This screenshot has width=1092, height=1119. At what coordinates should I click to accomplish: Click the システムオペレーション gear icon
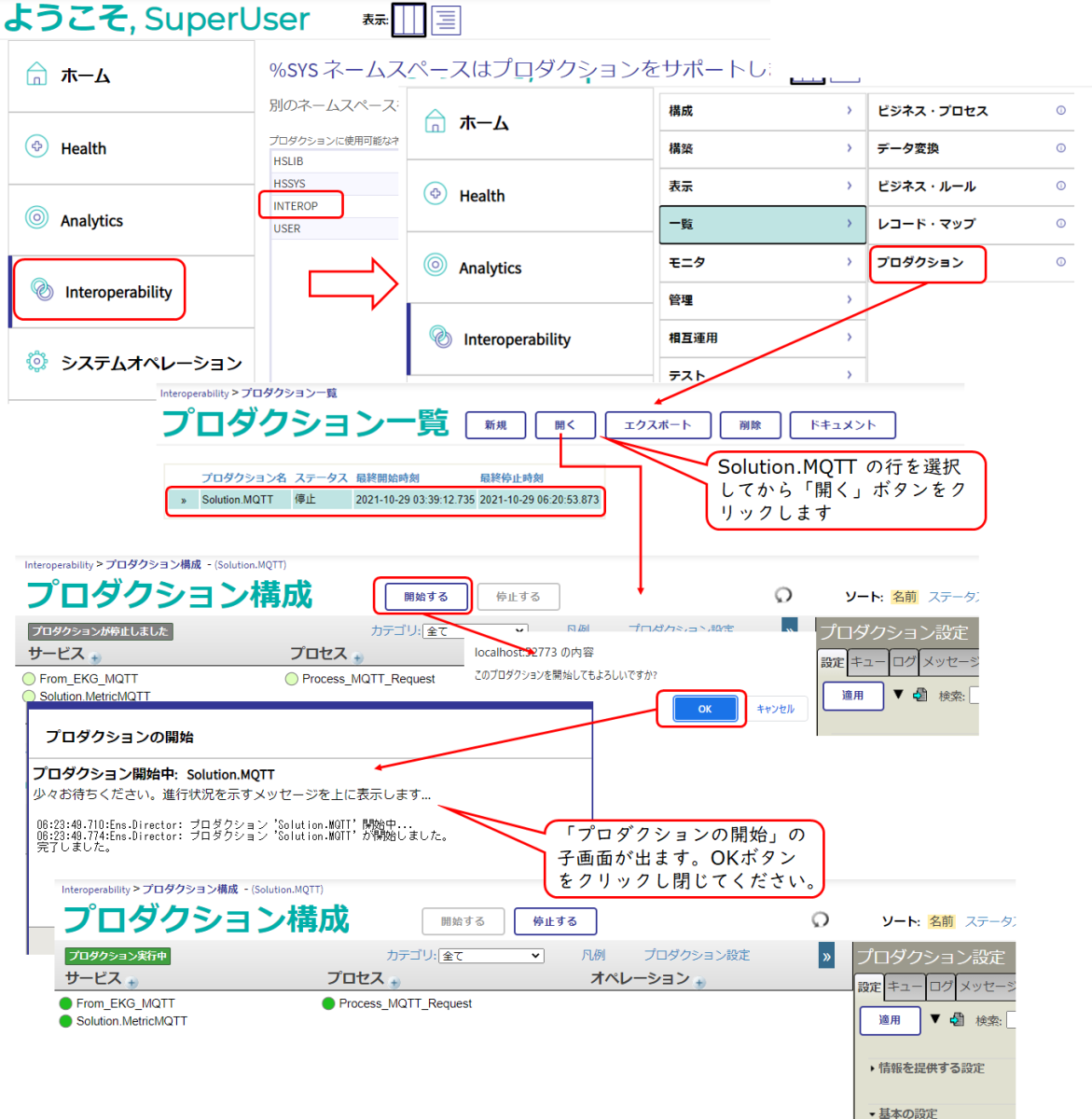pyautogui.click(x=36, y=362)
